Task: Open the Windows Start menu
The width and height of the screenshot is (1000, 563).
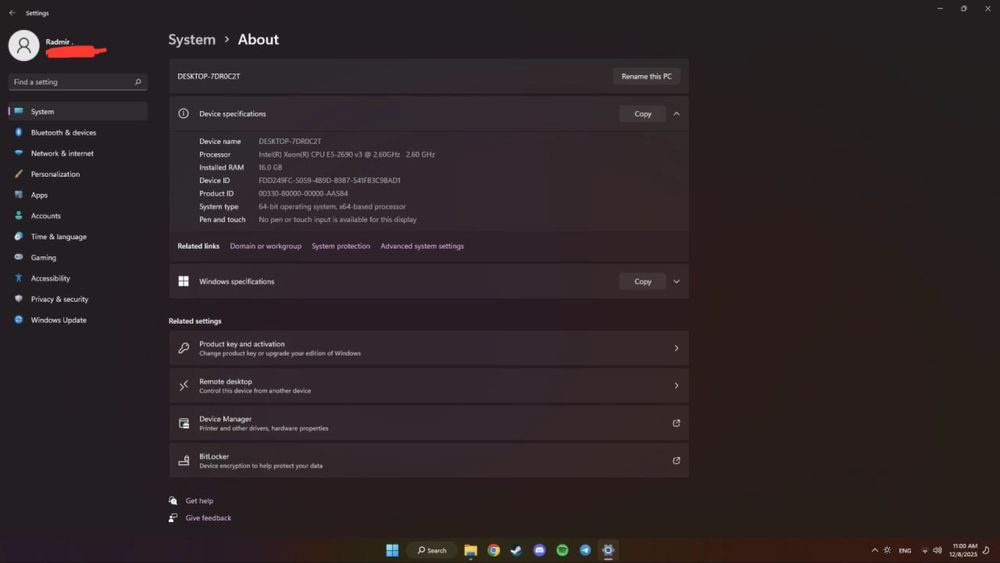Action: tap(392, 550)
